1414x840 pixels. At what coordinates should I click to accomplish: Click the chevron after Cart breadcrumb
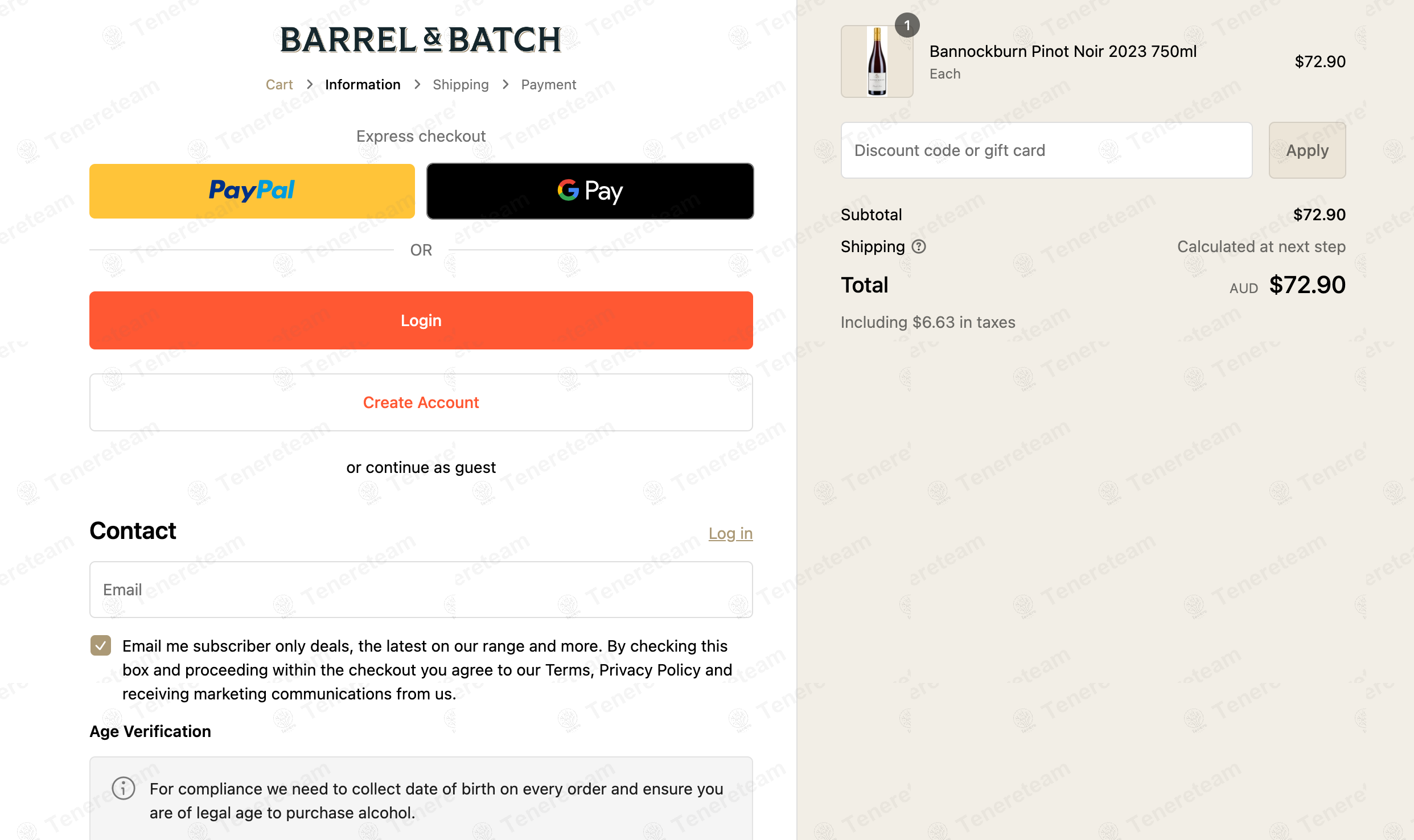click(309, 84)
